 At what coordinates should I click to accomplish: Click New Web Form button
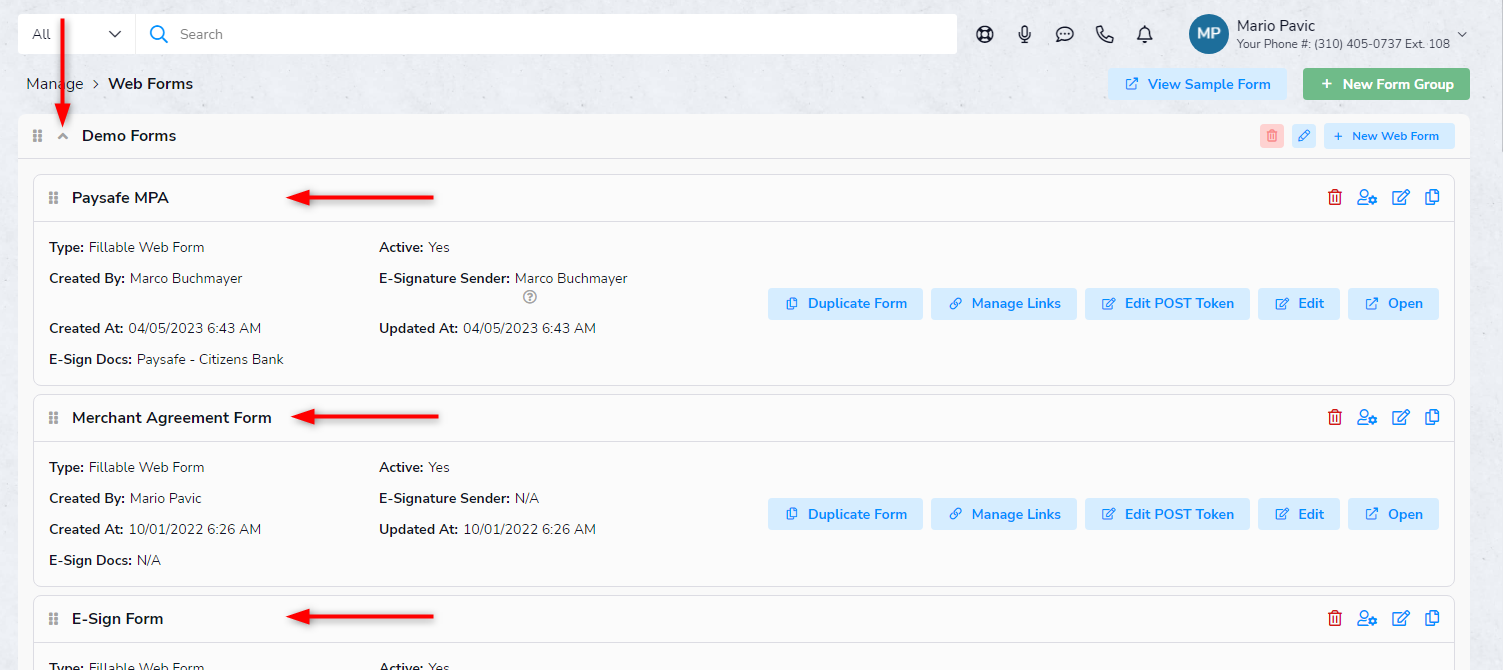(x=1389, y=136)
